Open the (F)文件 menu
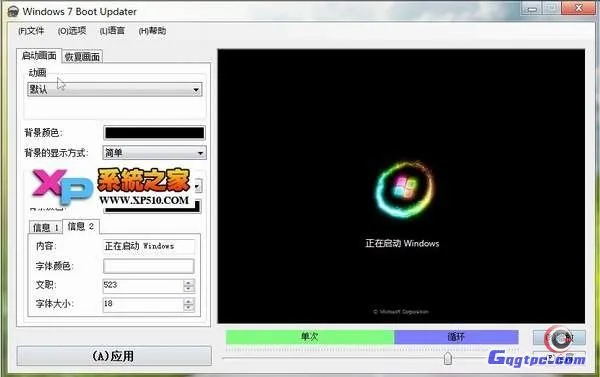The height and width of the screenshot is (377, 600). 31,31
